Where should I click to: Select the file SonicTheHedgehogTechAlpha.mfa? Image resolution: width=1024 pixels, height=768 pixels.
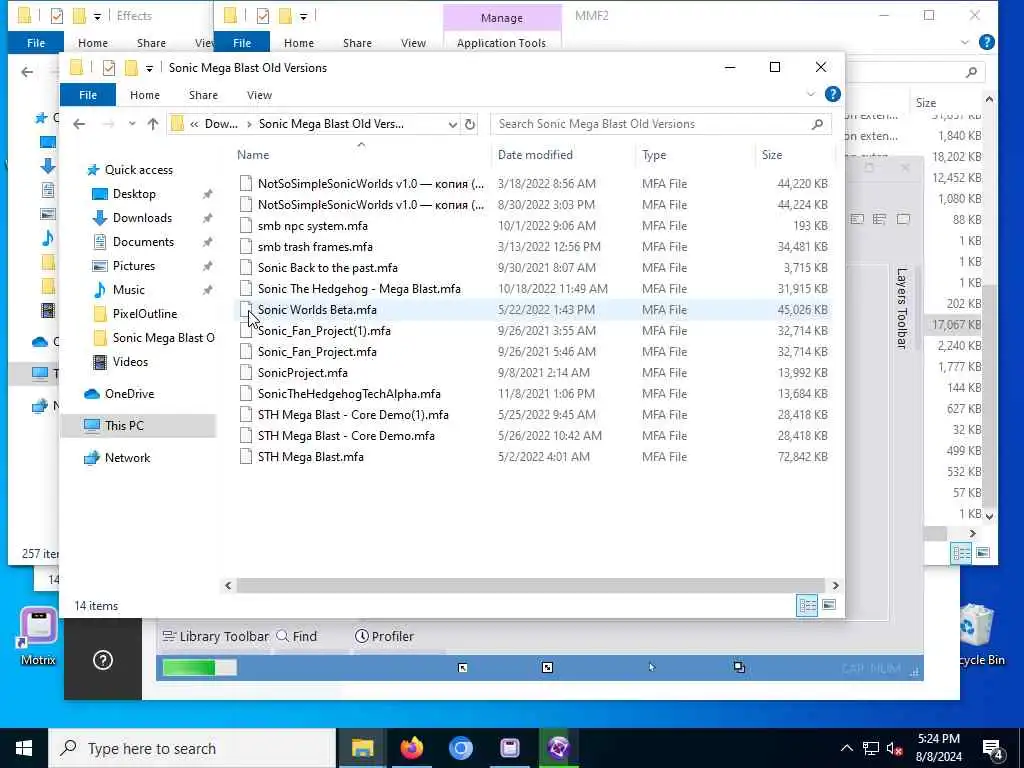[x=349, y=394]
